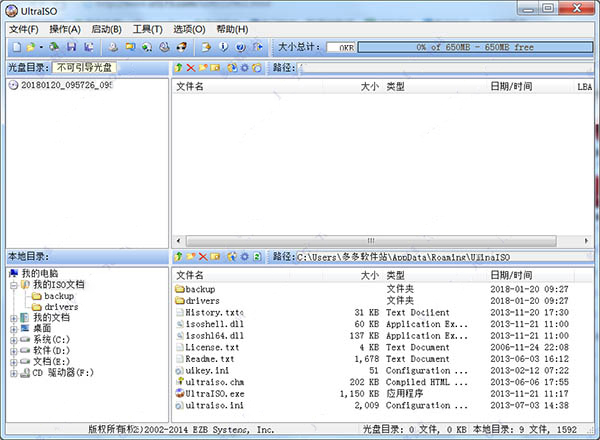This screenshot has height=440, width=600.
Task: Click the Burn CD/DVD image icon
Action: tap(165, 47)
